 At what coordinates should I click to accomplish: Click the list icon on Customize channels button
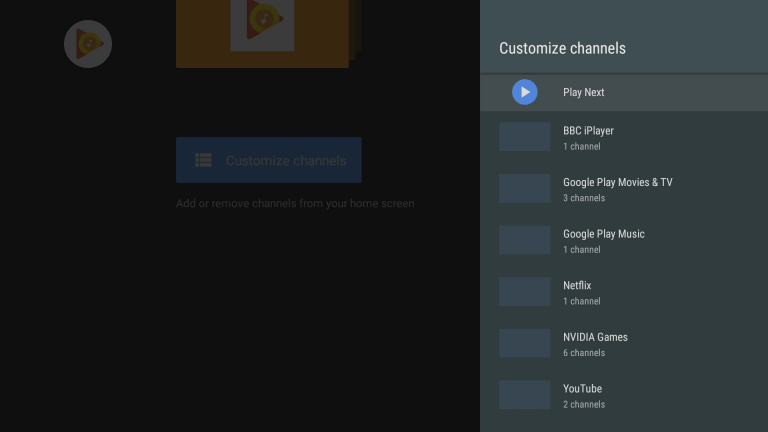[x=203, y=160]
